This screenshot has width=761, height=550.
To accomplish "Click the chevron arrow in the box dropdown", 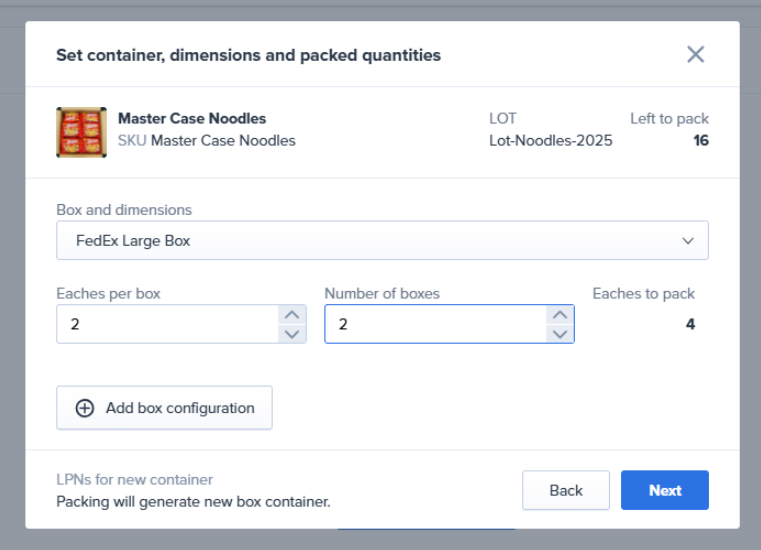I will [688, 241].
